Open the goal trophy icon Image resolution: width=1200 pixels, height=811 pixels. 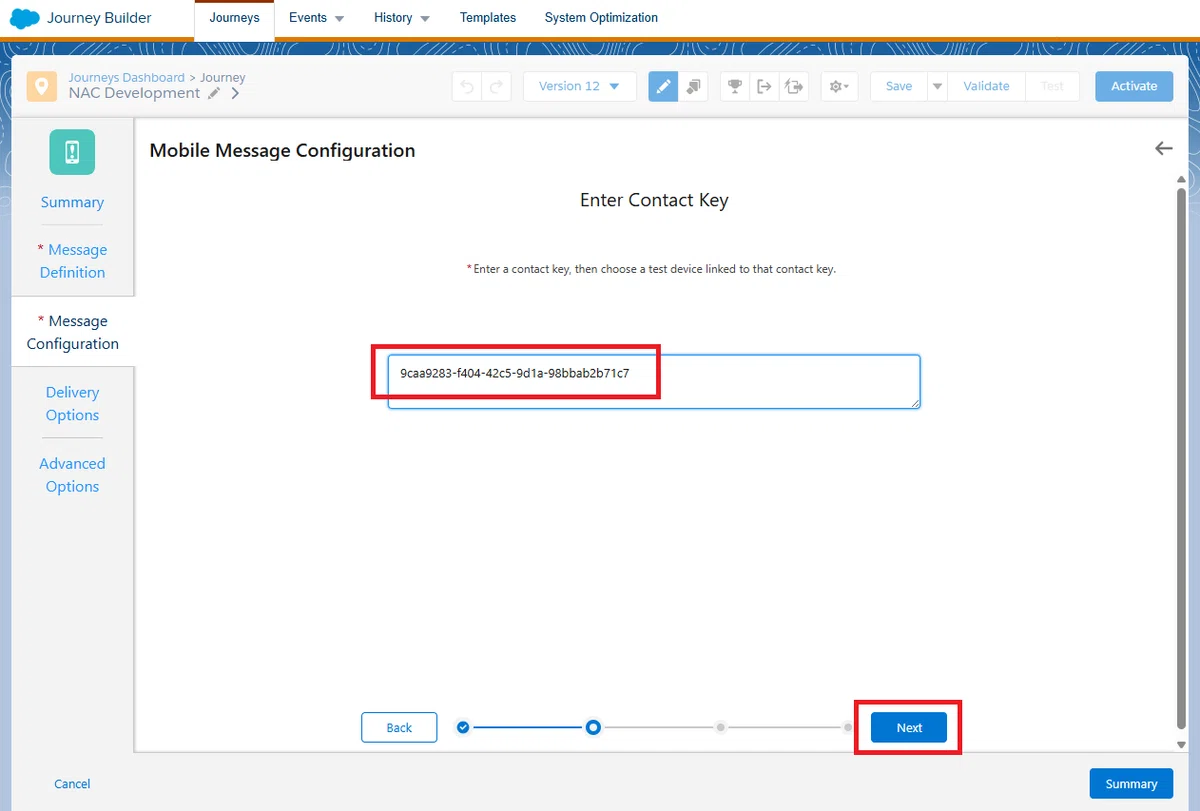735,86
